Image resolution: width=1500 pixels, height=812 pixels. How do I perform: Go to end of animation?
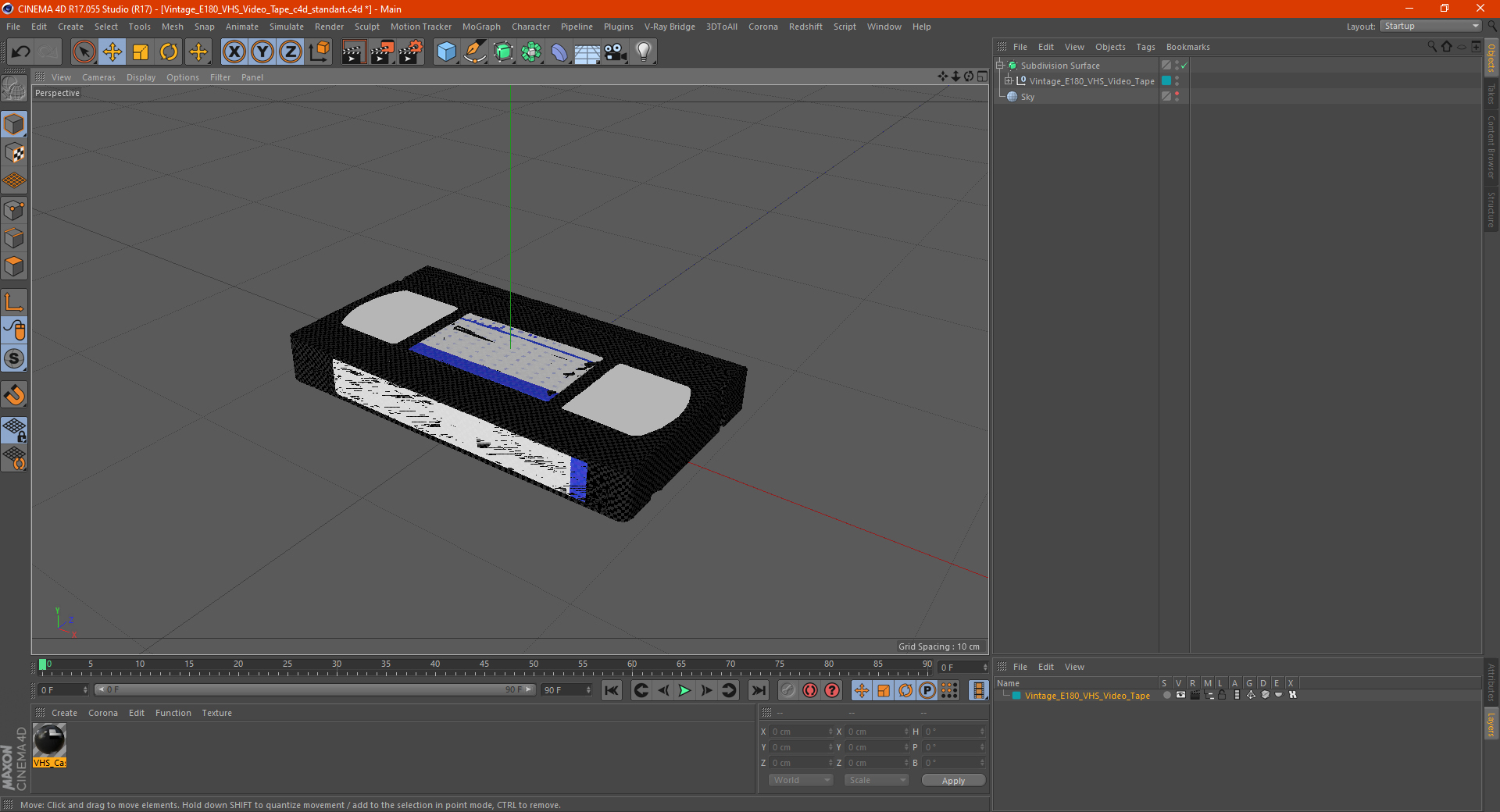(758, 690)
